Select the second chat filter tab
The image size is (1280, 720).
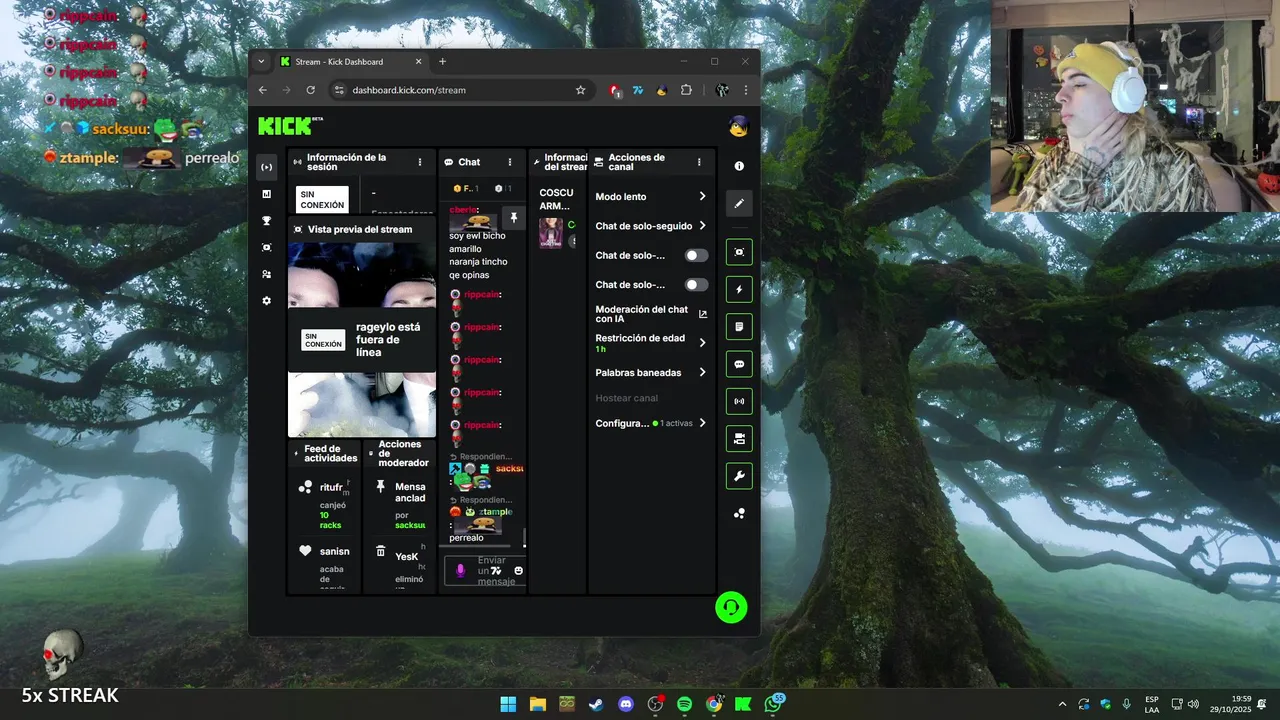(x=503, y=188)
